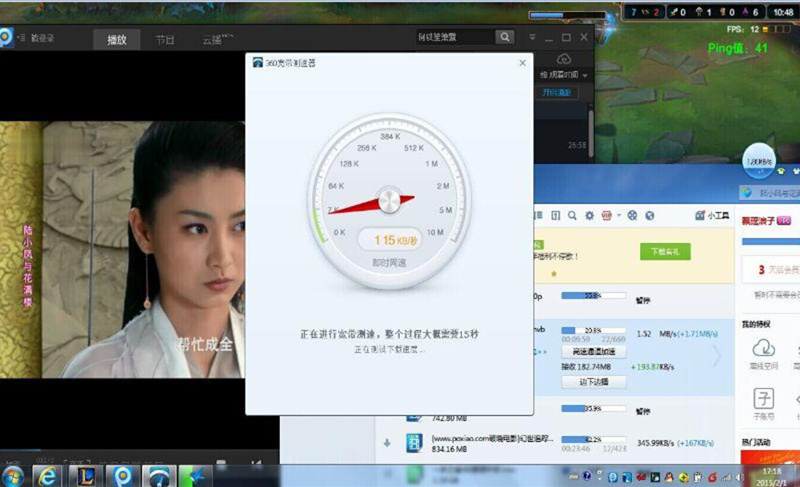Click the 35.9% download progress bar
The width and height of the screenshot is (800, 487).
[x=593, y=408]
